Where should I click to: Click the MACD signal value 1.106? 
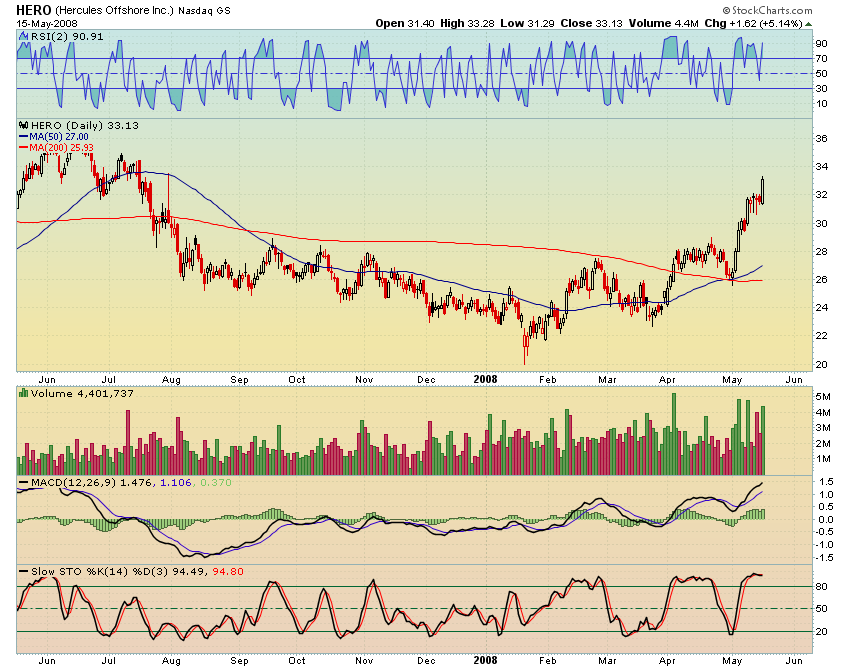tap(176, 482)
